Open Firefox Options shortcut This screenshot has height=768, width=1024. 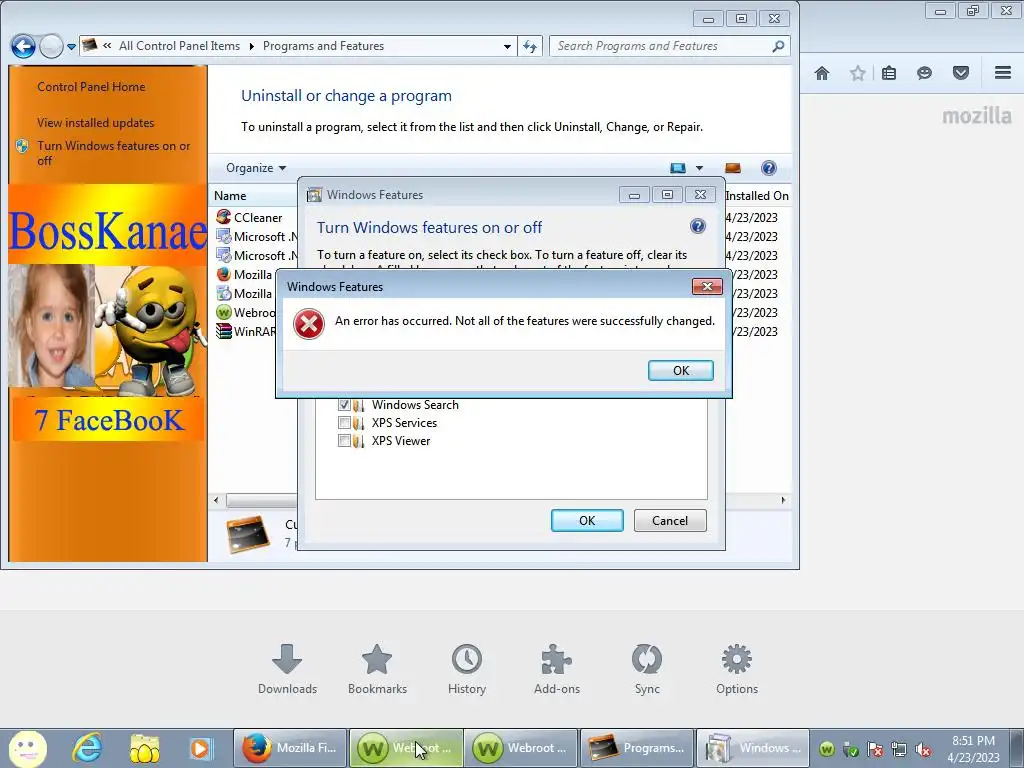tap(737, 669)
